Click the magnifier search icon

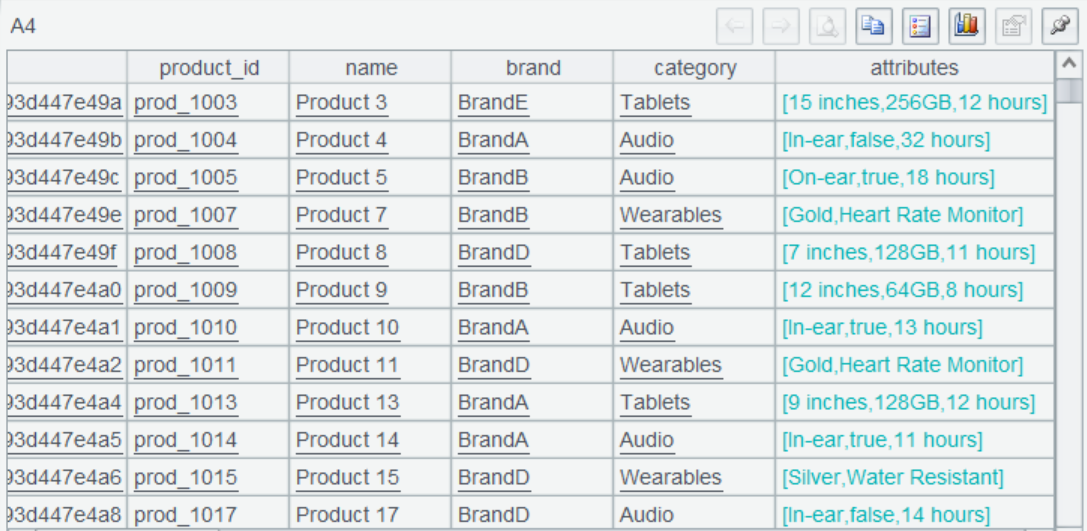(827, 27)
